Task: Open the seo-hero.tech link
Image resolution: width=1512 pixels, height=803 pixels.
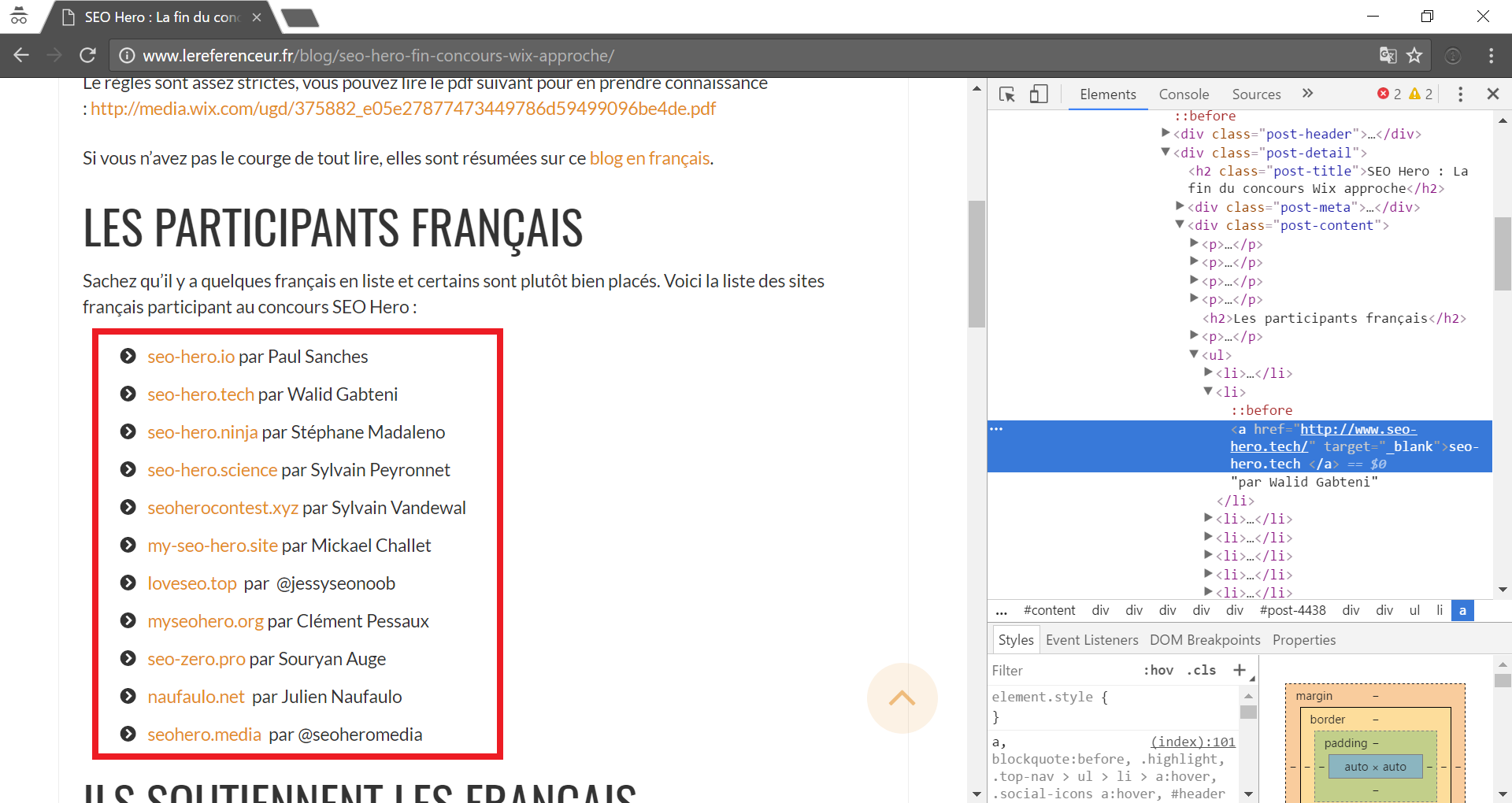Action: point(201,394)
